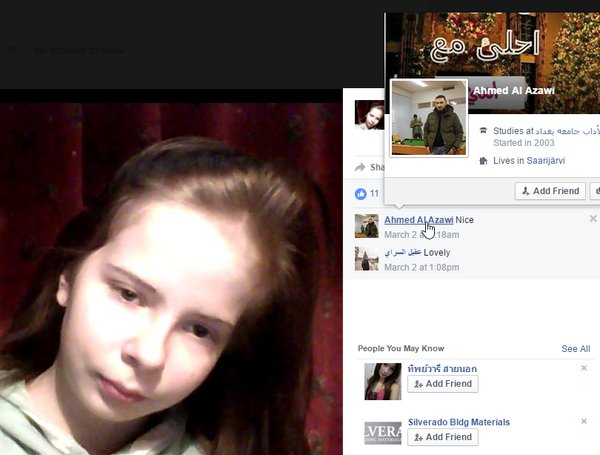Add Friend for ทิพย์วารี สายนอก
Screen dimensions: 600x455
tap(443, 384)
